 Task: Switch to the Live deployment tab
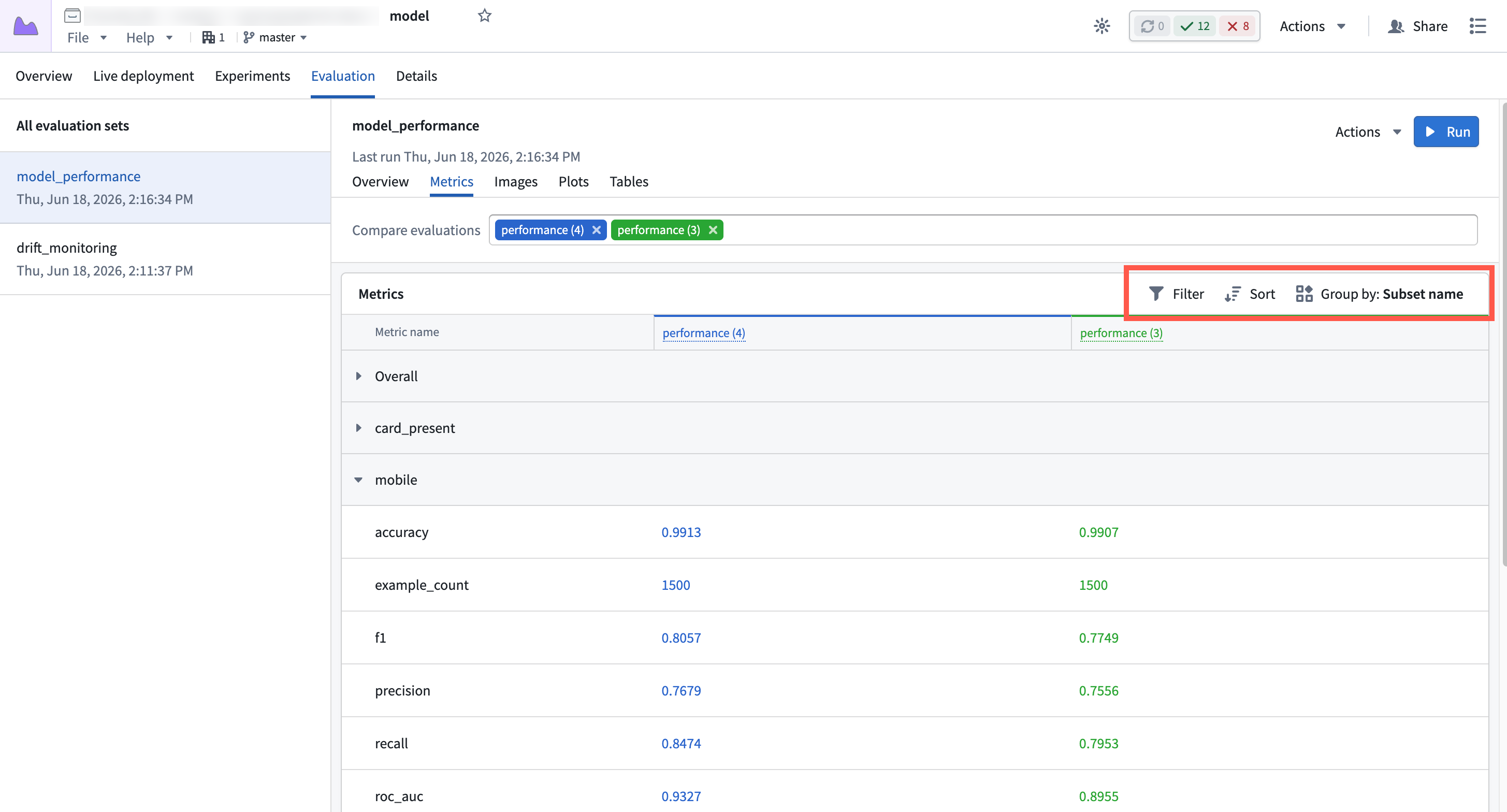[143, 76]
